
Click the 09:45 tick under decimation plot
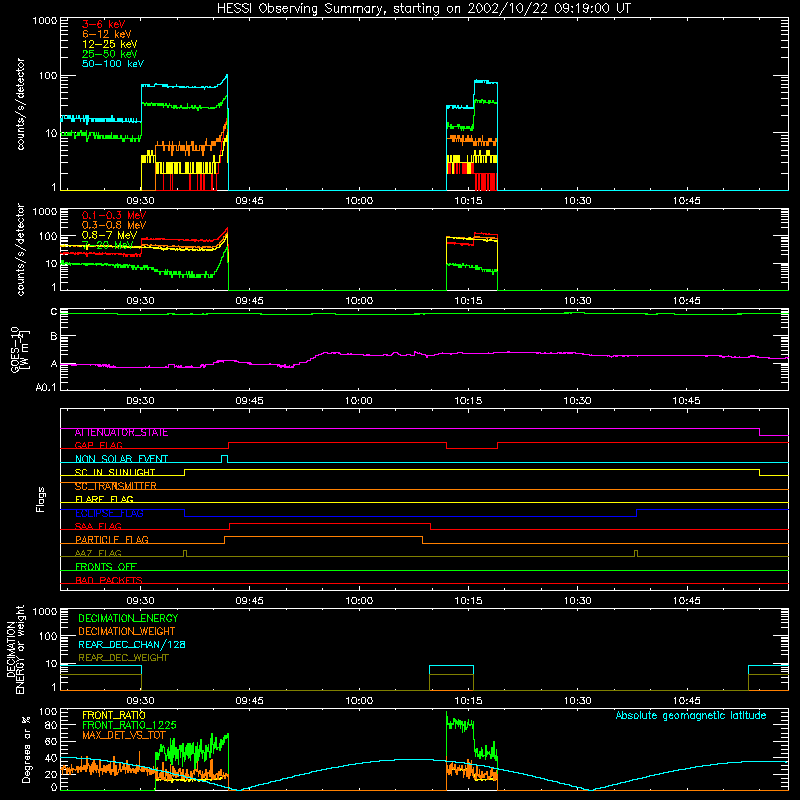(249, 701)
